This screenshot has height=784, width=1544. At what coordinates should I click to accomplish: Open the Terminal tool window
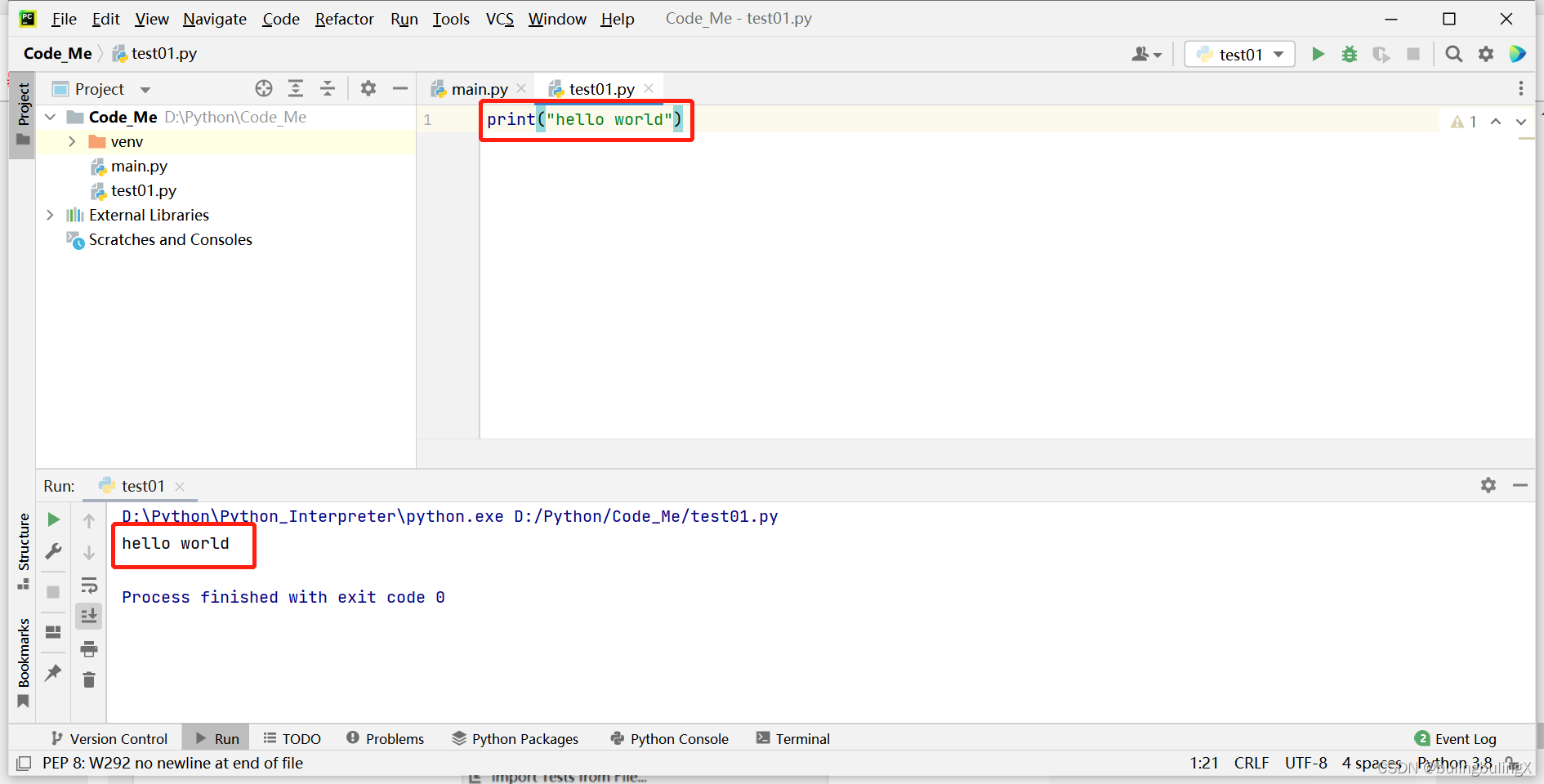(x=793, y=738)
